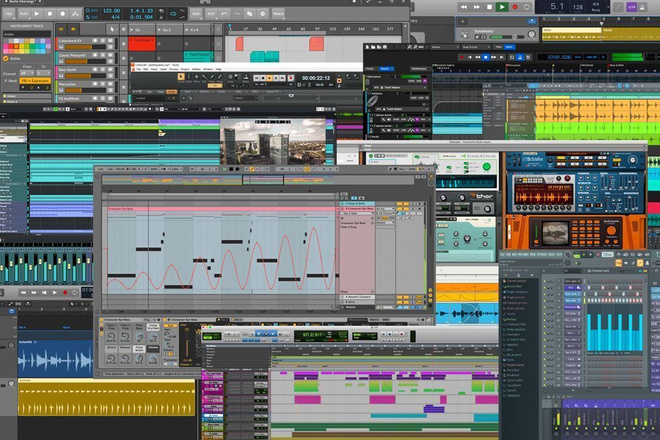
Task: Pick the Draw tool in Cakewalk toolbar
Action: (212, 77)
